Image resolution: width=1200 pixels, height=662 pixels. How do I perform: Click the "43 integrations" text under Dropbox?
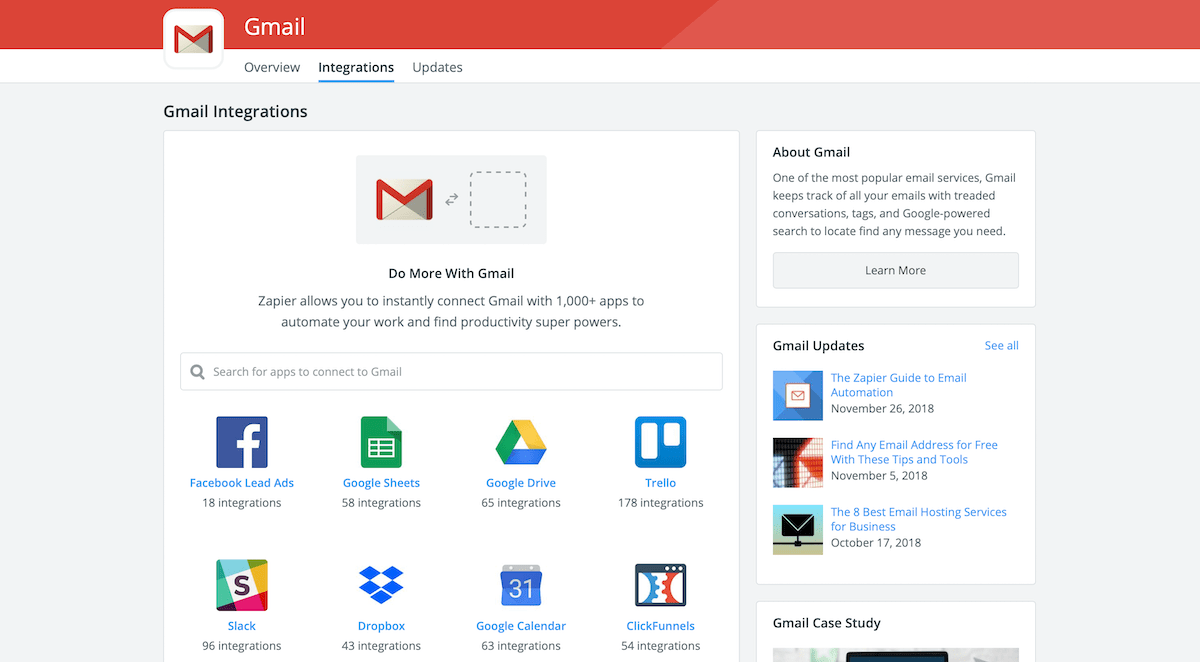[381, 646]
